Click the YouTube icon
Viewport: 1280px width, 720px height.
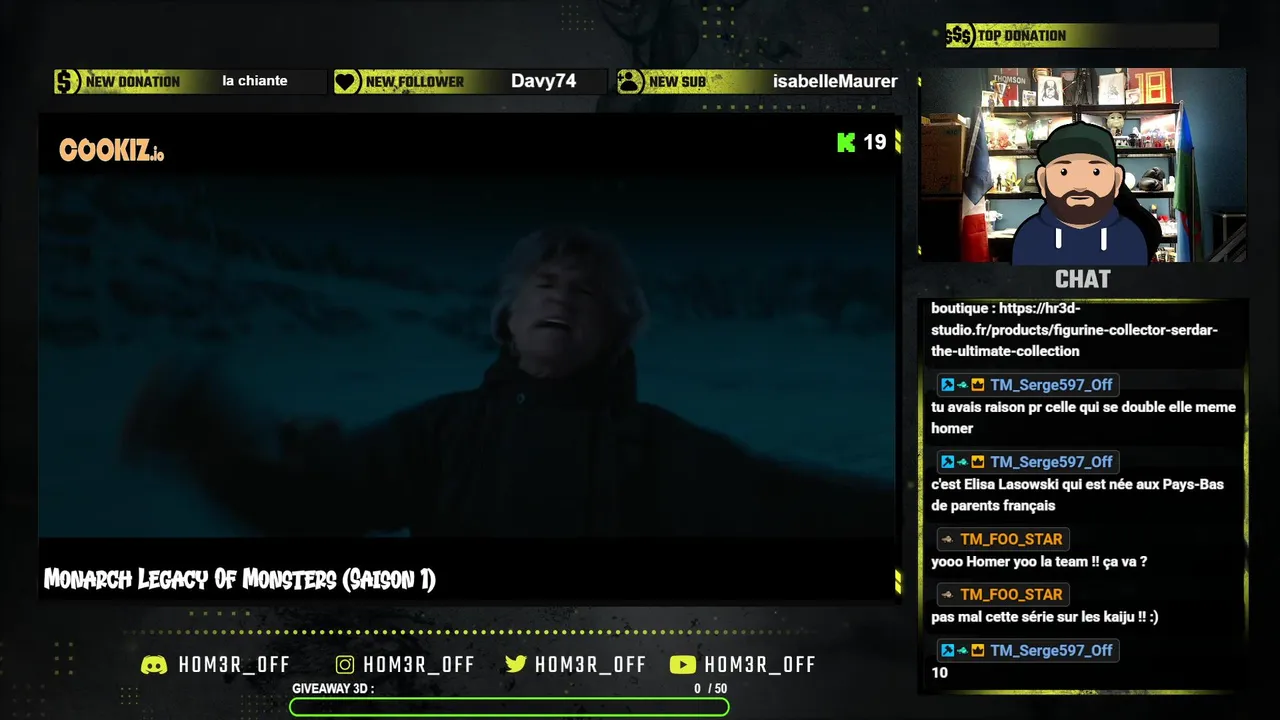(683, 665)
